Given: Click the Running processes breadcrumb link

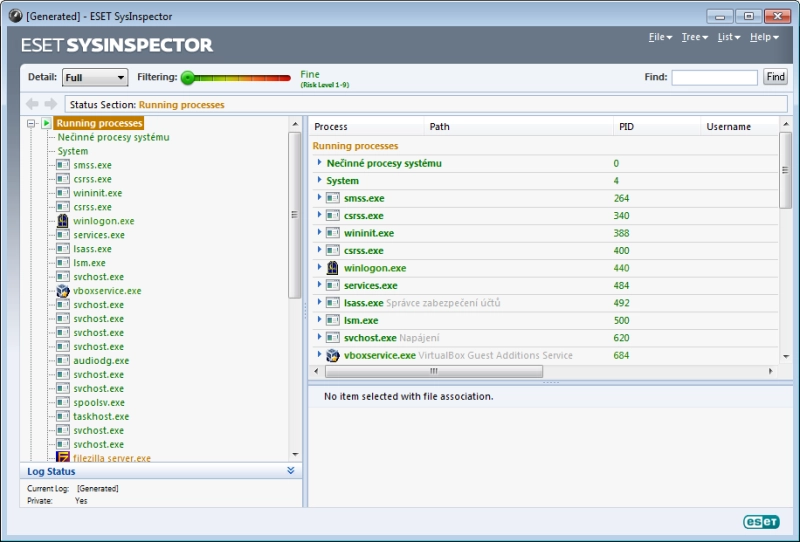Looking at the screenshot, I should (x=182, y=105).
